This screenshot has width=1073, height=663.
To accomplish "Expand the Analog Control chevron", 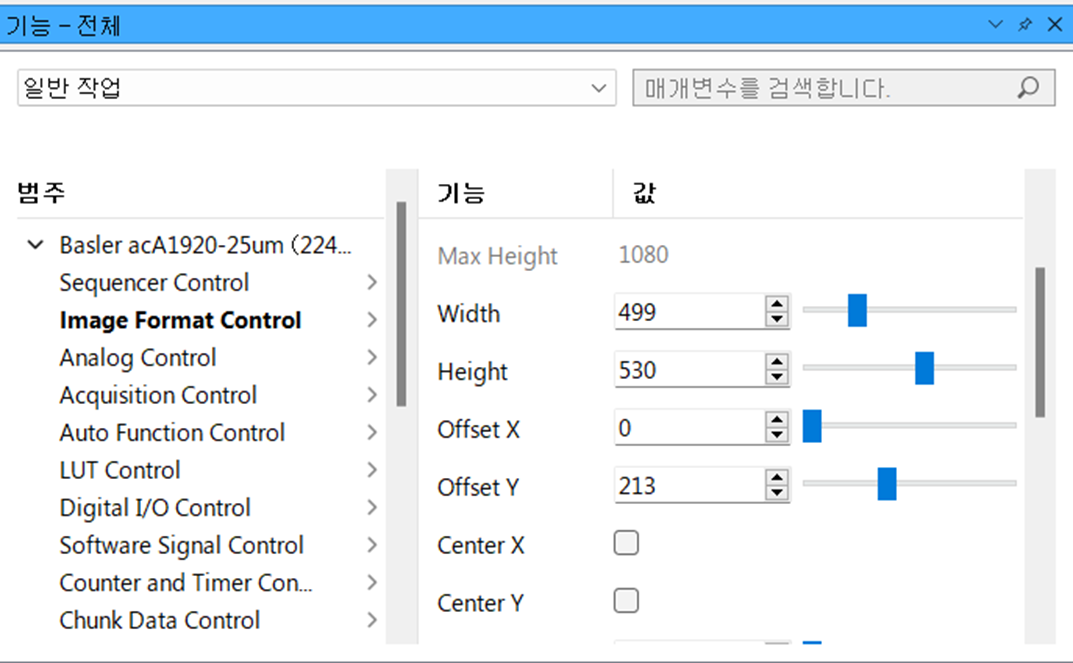I will pyautogui.click(x=372, y=358).
